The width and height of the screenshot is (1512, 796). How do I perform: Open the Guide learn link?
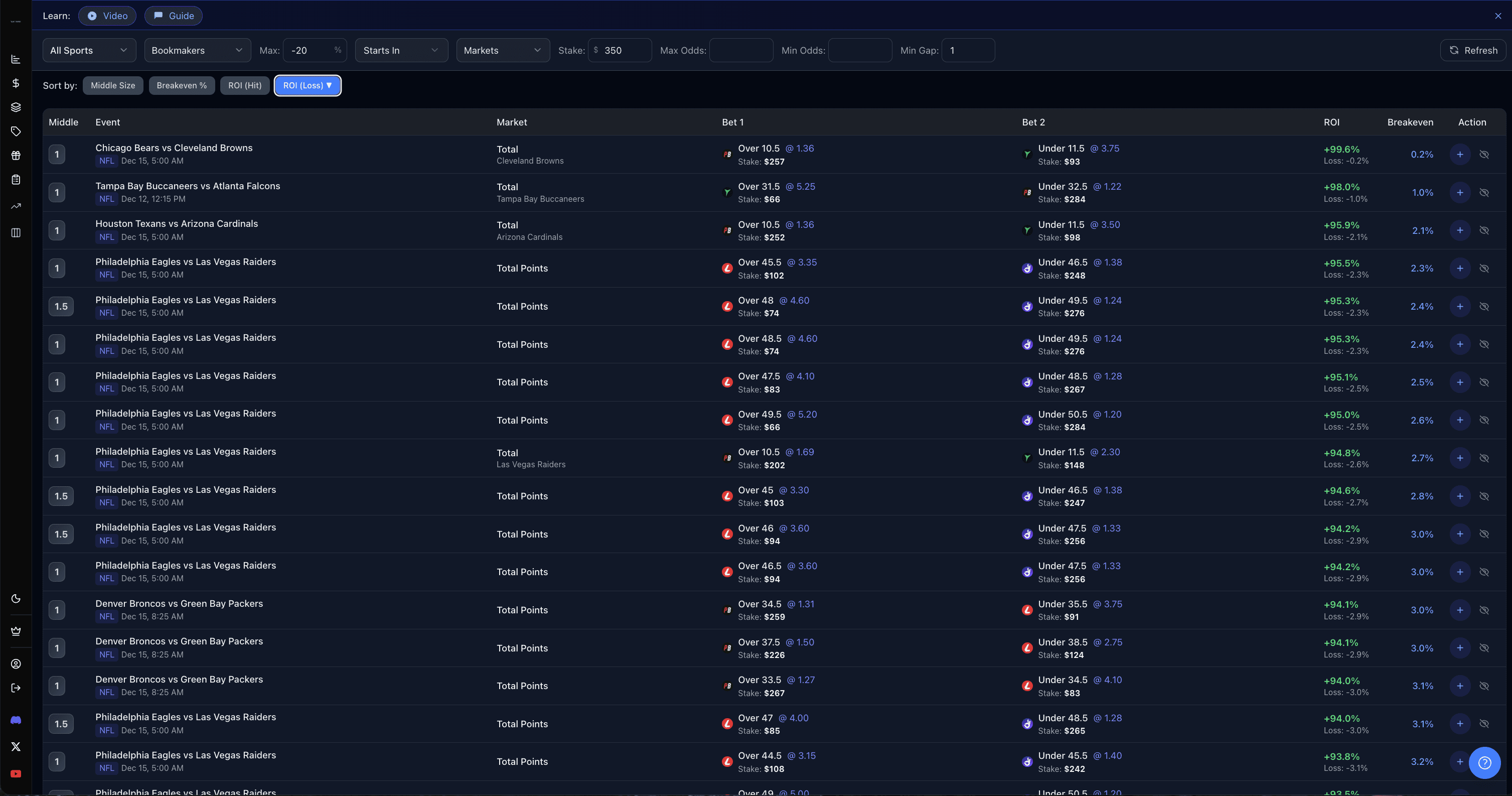click(x=174, y=16)
